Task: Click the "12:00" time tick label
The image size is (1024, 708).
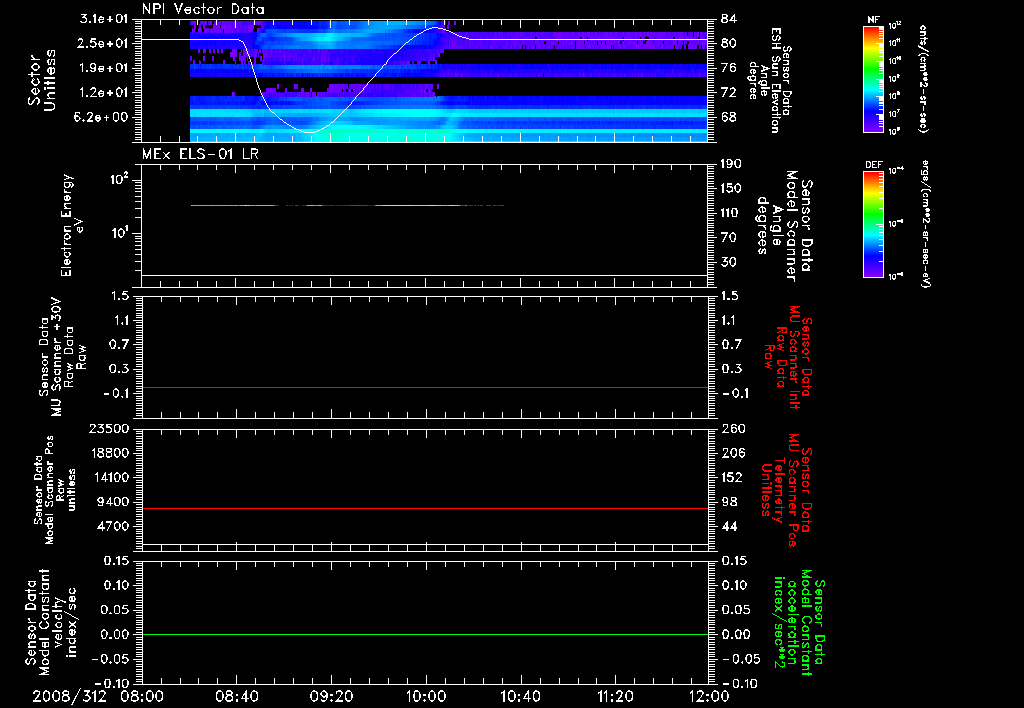Action: pyautogui.click(x=709, y=696)
